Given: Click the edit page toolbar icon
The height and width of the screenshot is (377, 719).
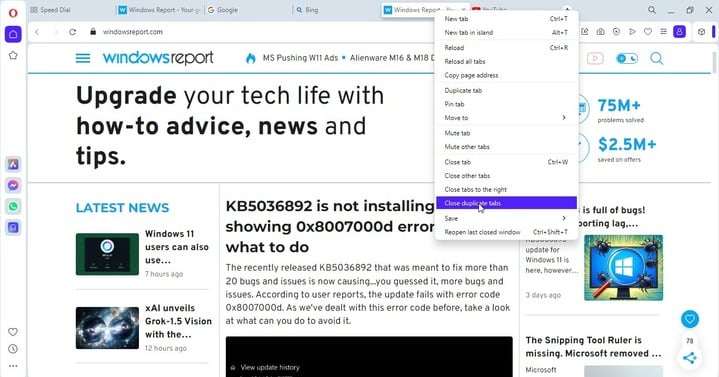Looking at the screenshot, I should [585, 32].
